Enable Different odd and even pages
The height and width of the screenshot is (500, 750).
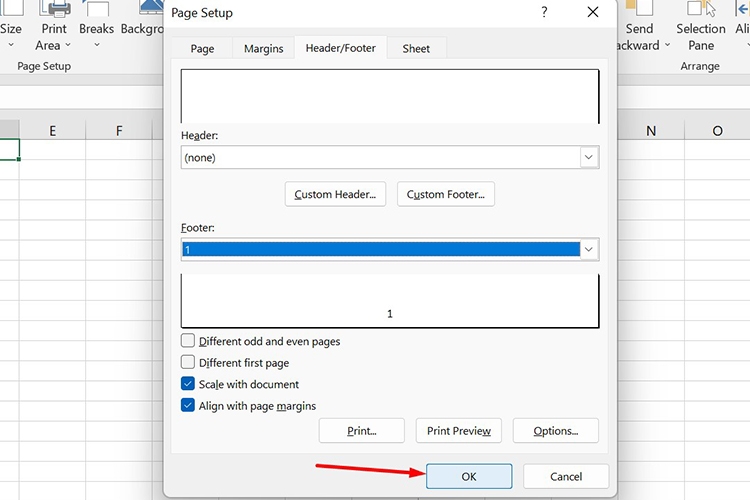coord(188,341)
